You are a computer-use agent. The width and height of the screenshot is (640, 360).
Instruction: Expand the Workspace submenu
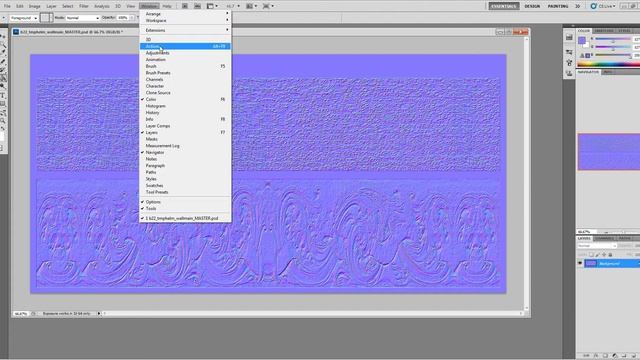[185, 20]
